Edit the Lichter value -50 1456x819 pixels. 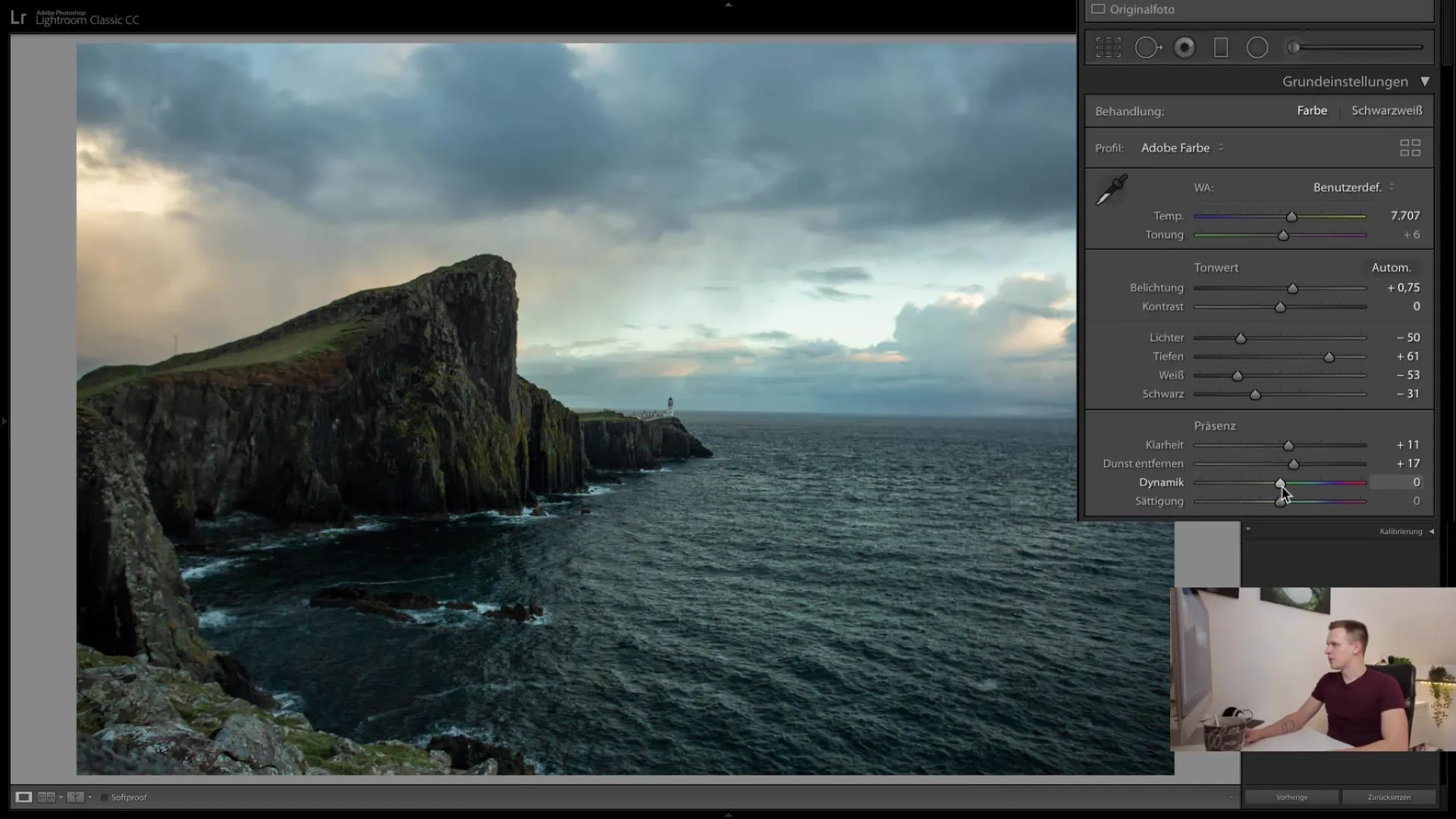tap(1408, 337)
